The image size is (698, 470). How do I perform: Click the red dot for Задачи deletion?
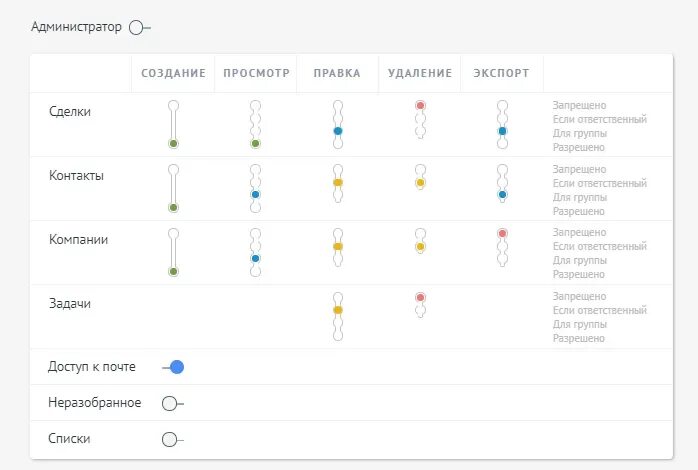pyautogui.click(x=420, y=297)
